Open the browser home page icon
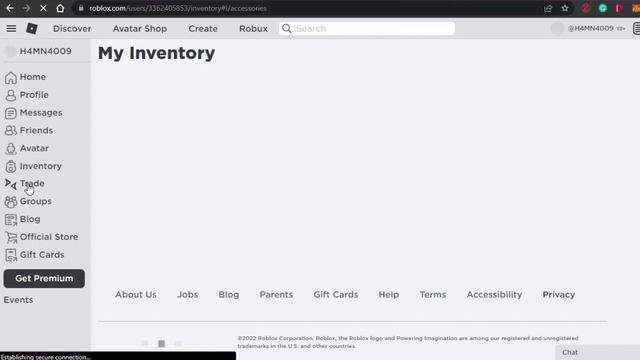 pos(60,8)
